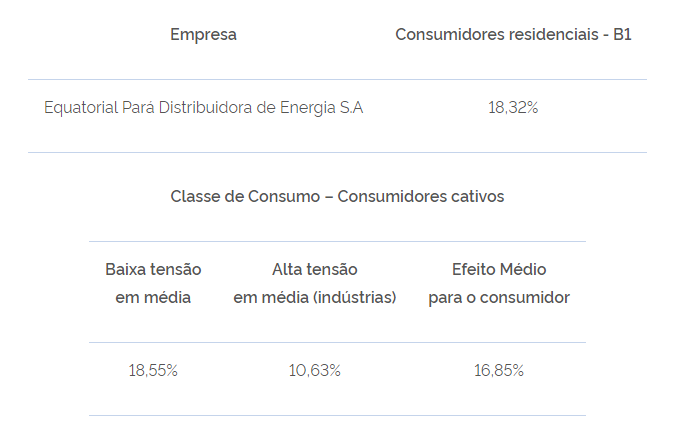Select "para o consumidor" header line
The height and width of the screenshot is (429, 681).
point(499,298)
